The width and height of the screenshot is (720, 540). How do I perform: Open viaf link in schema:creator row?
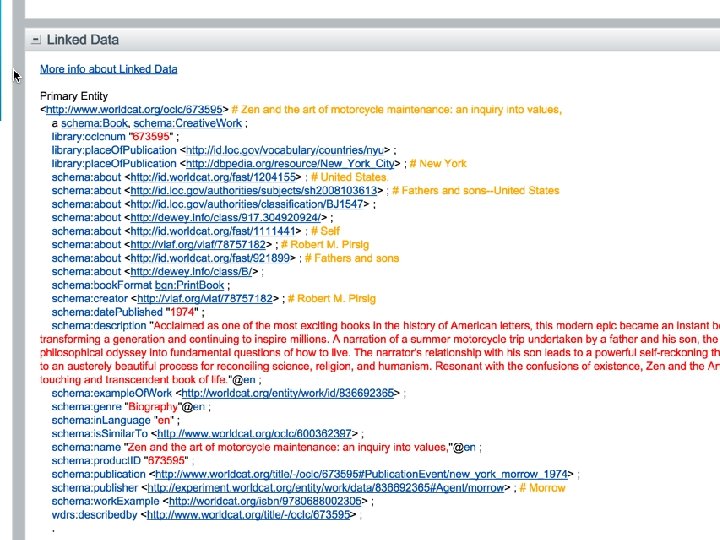(205, 298)
